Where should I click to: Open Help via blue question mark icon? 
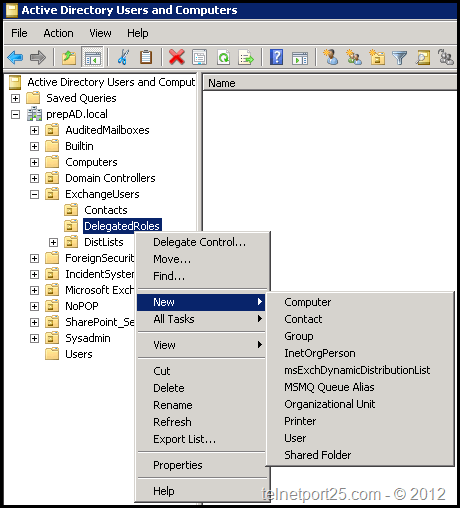coord(276,57)
